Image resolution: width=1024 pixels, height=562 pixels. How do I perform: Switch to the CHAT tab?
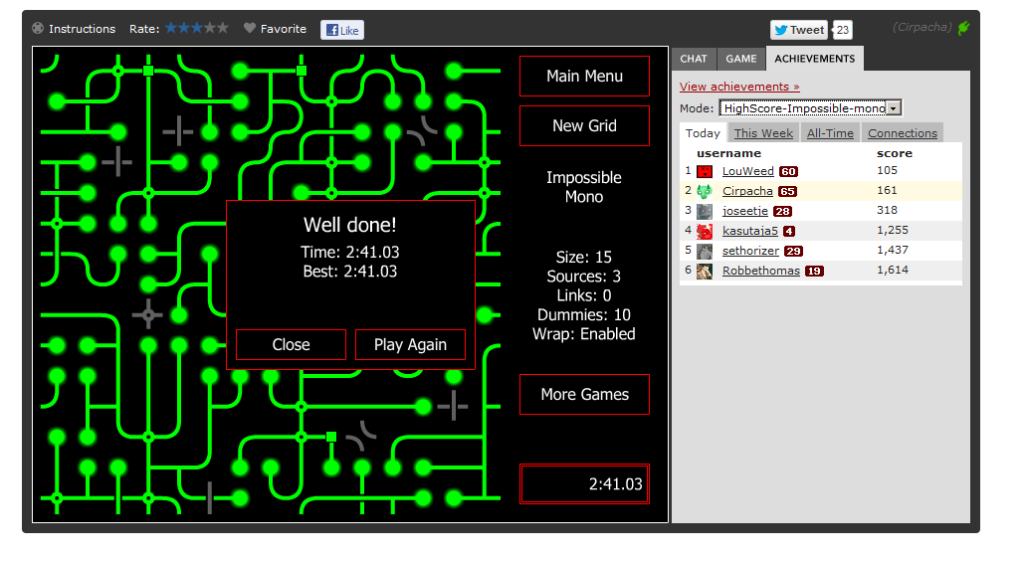[x=694, y=59]
